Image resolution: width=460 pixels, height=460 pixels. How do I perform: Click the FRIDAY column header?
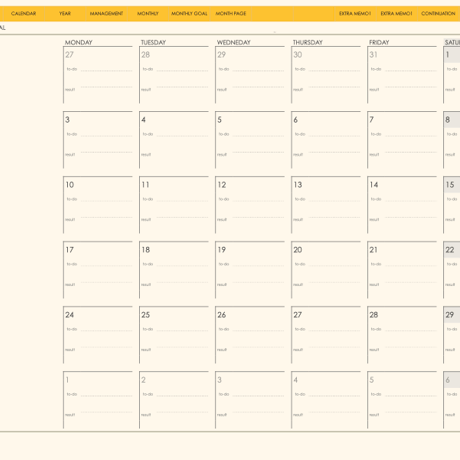(379, 42)
